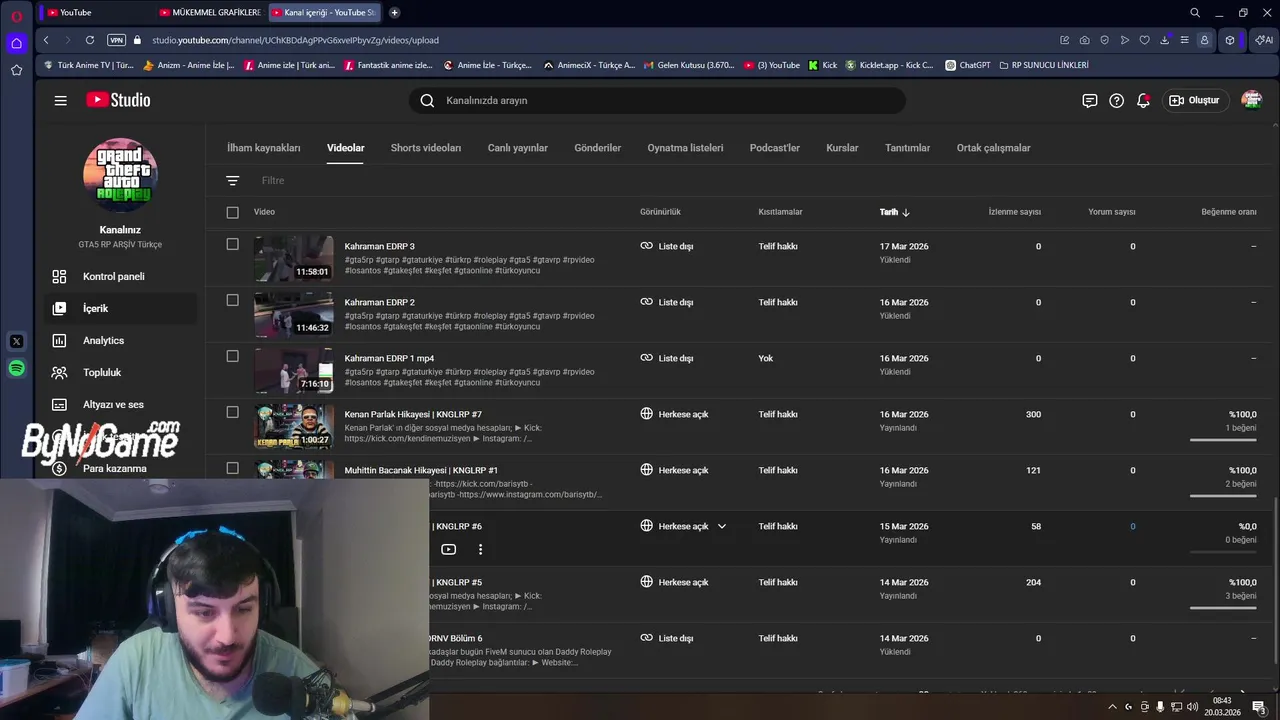Select the Kahraman EDRP 3 checkbox
The width and height of the screenshot is (1280, 720).
point(233,244)
